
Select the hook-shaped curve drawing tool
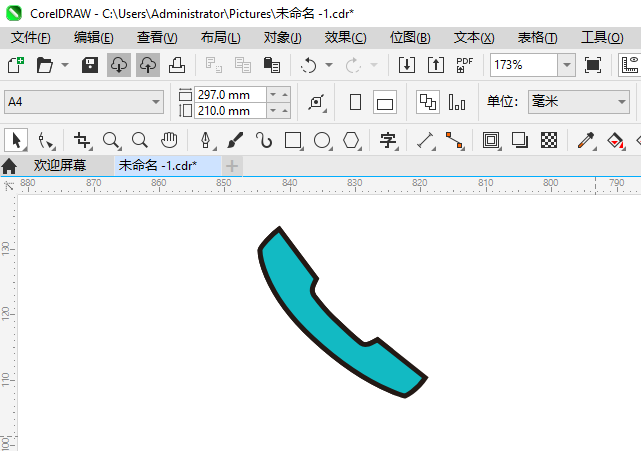pyautogui.click(x=264, y=140)
